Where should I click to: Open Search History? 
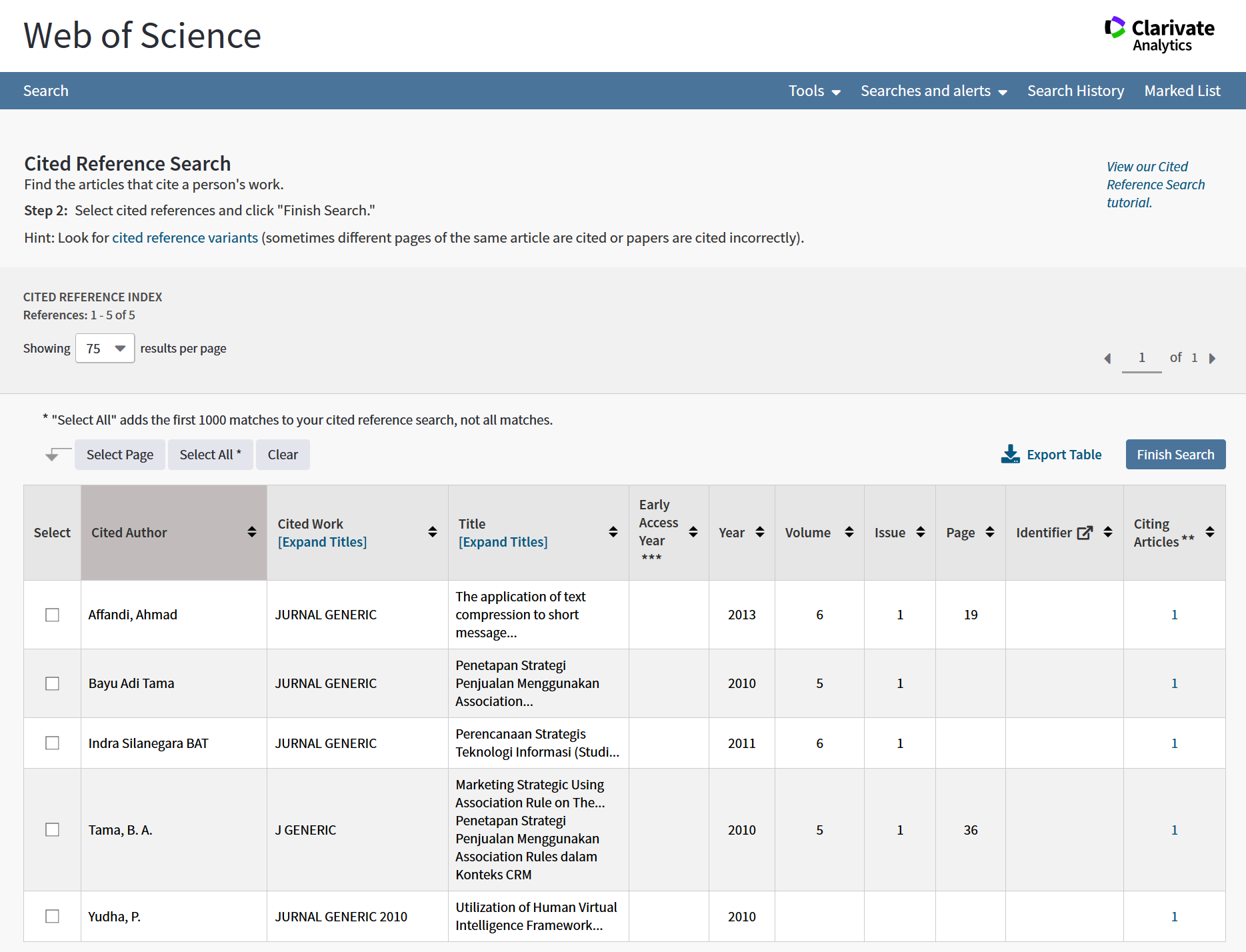coord(1075,91)
